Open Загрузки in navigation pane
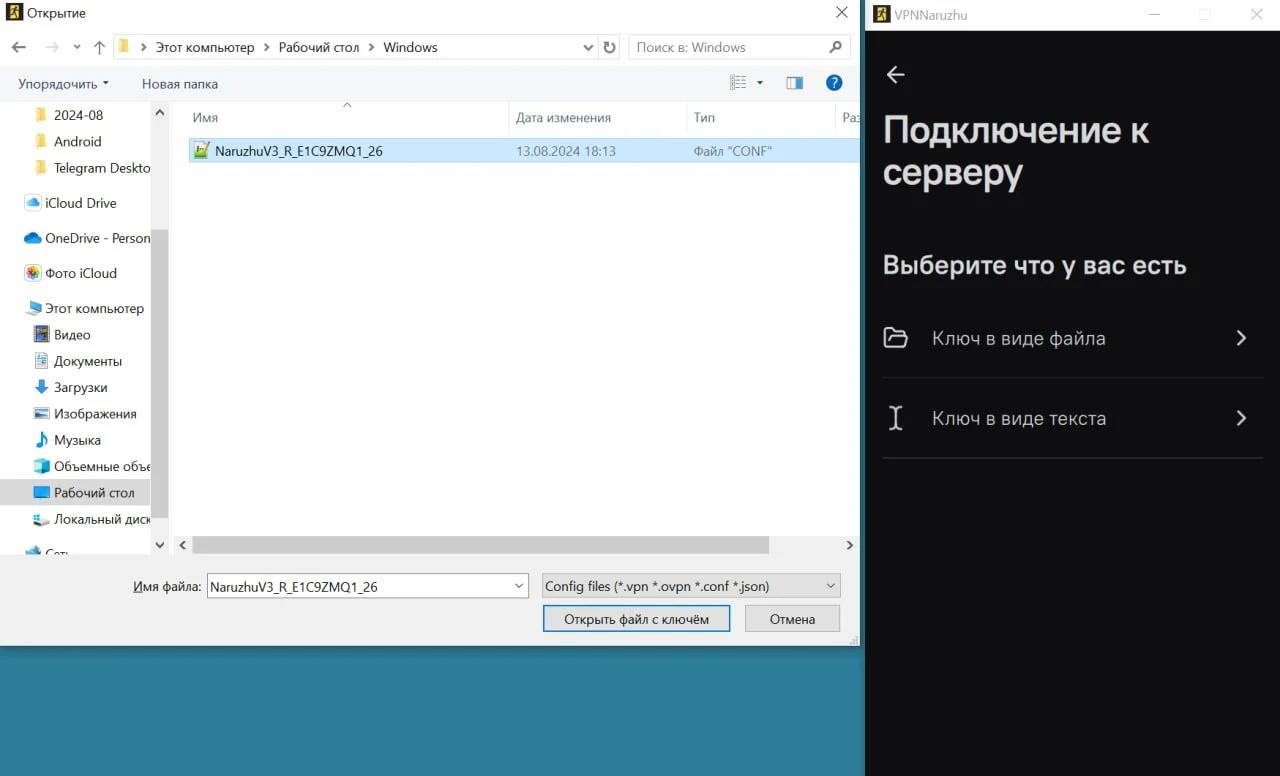 point(70,387)
